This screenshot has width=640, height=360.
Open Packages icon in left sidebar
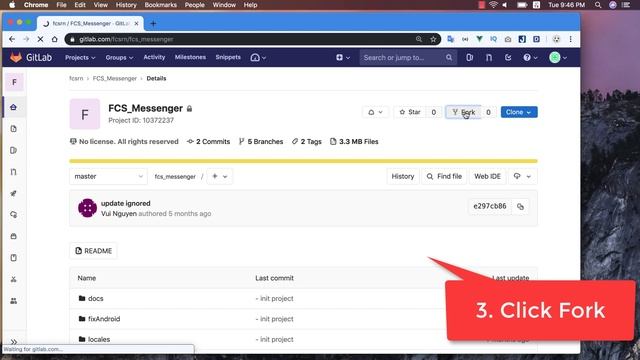(x=13, y=236)
